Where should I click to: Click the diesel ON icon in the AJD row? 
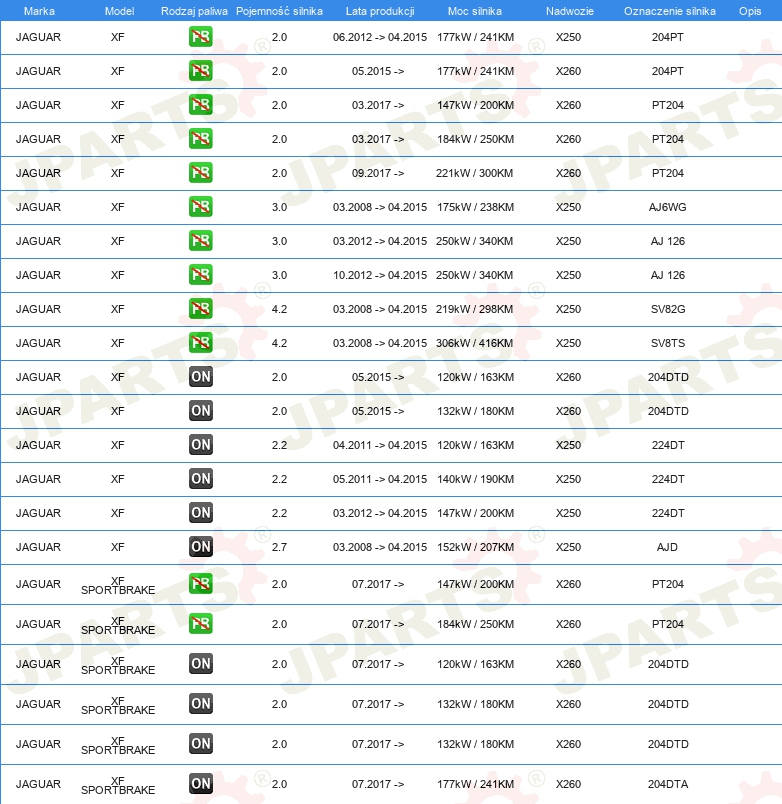tap(200, 547)
